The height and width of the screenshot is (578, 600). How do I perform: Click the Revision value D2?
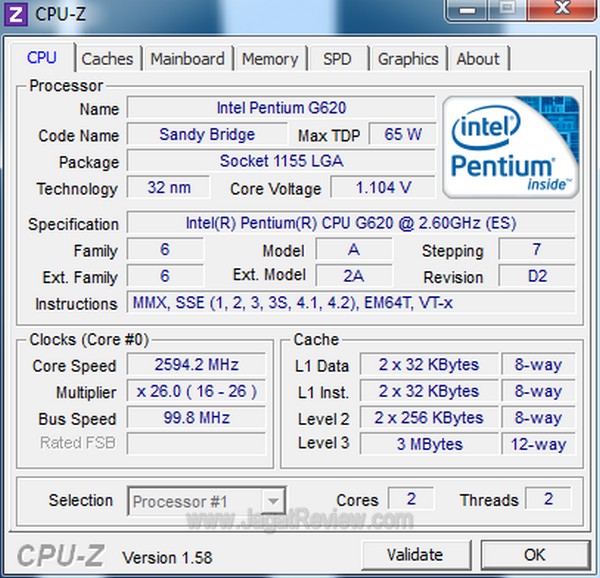click(536, 276)
